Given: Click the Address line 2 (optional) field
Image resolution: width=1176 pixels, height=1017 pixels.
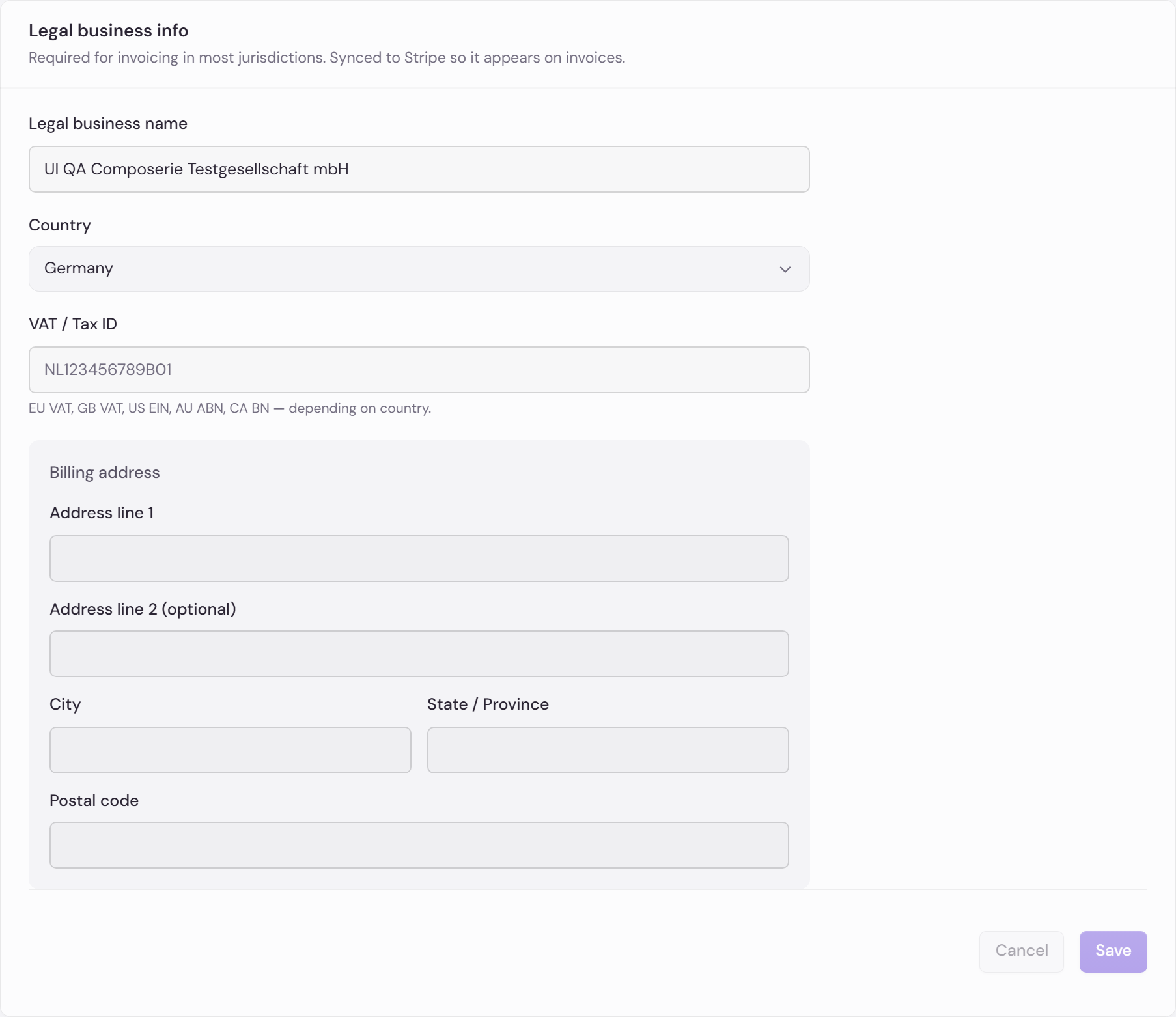Looking at the screenshot, I should coord(419,654).
